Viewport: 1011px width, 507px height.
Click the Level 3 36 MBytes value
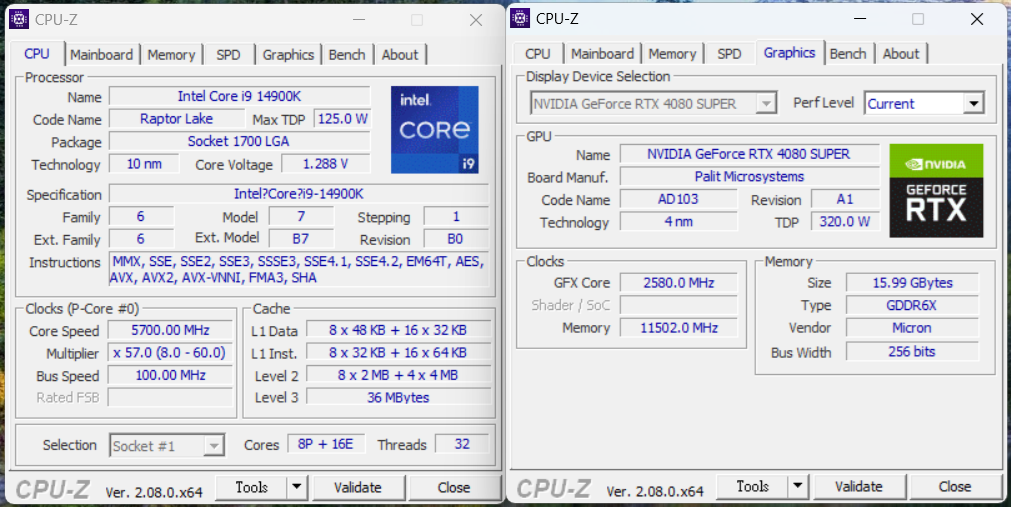click(x=398, y=397)
